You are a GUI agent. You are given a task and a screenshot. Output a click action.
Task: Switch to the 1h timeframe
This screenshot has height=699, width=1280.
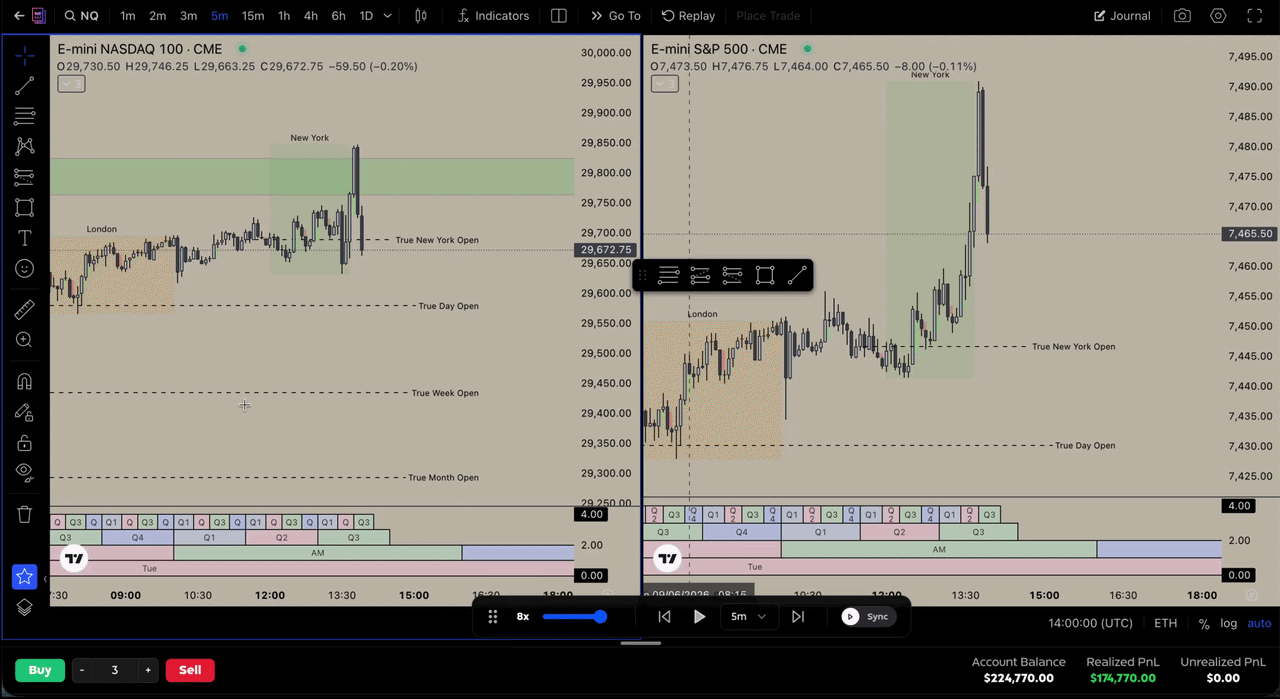pyautogui.click(x=284, y=16)
